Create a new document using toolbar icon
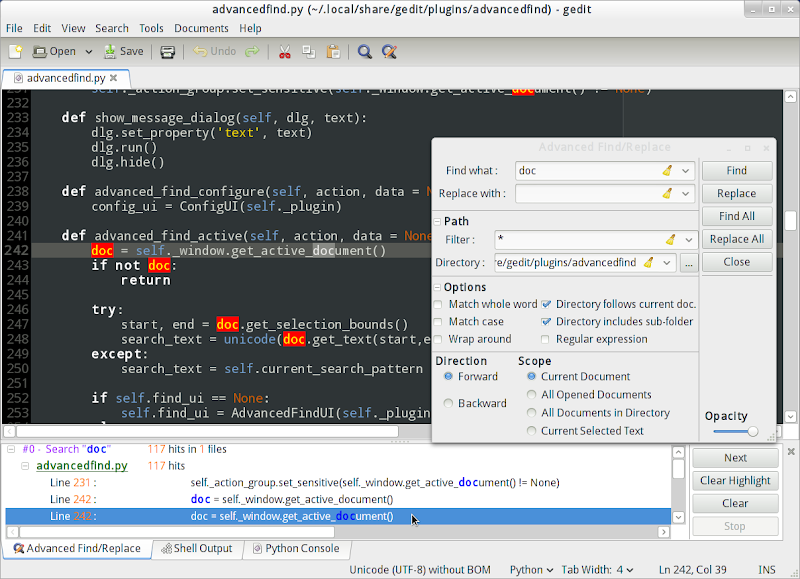This screenshot has height=579, width=800. click(x=15, y=51)
